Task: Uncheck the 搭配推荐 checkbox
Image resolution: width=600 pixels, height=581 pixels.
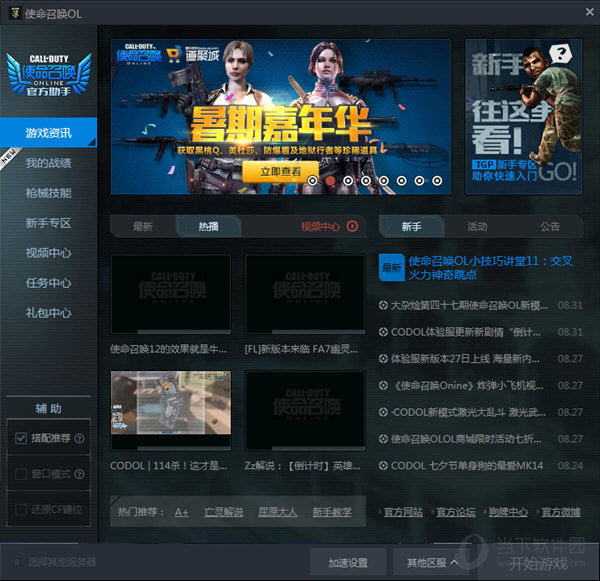Action: coord(21,438)
